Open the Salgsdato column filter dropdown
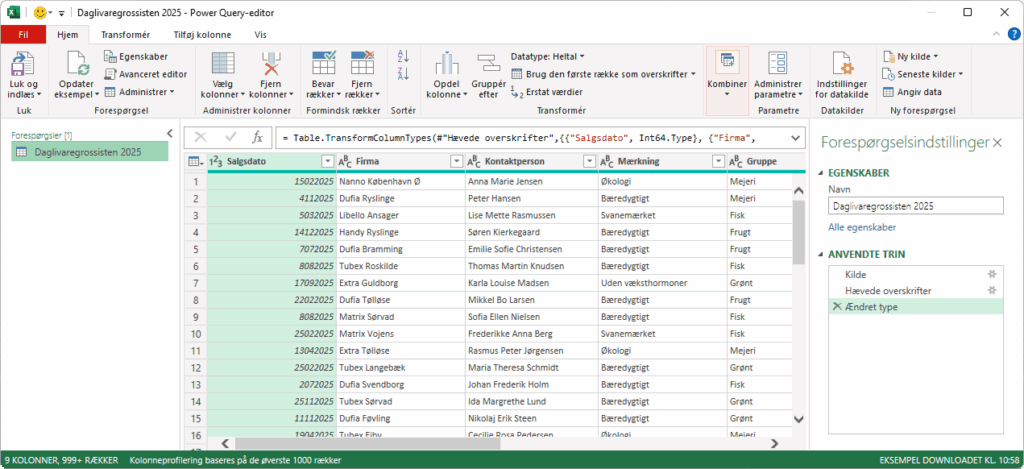1024x469 pixels. (328, 161)
